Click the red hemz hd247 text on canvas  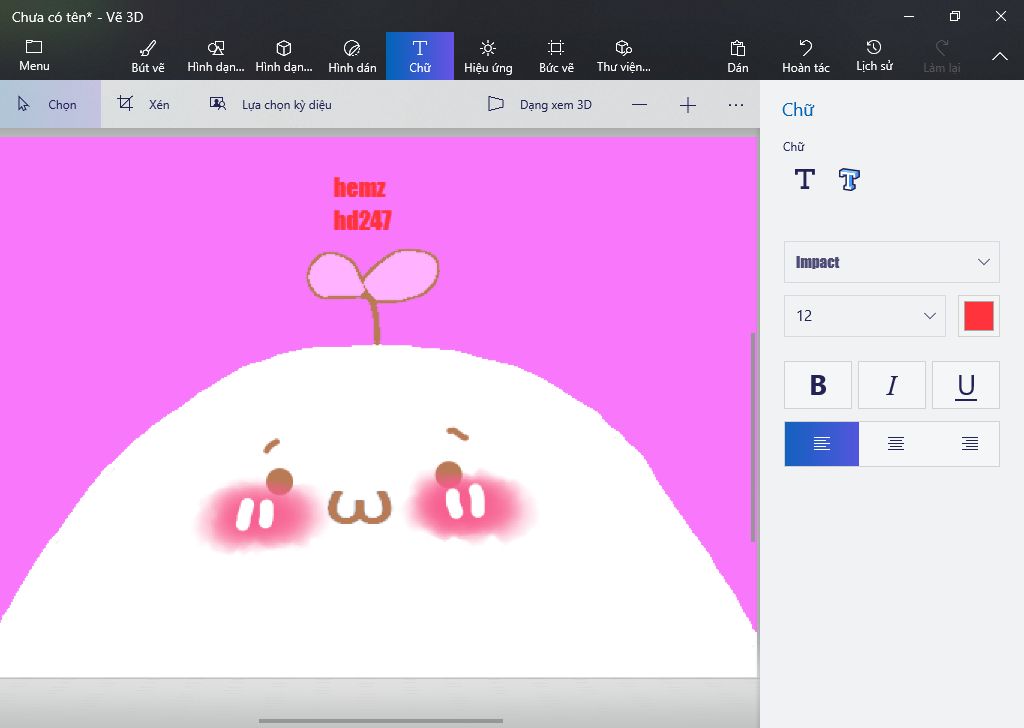[x=362, y=204]
